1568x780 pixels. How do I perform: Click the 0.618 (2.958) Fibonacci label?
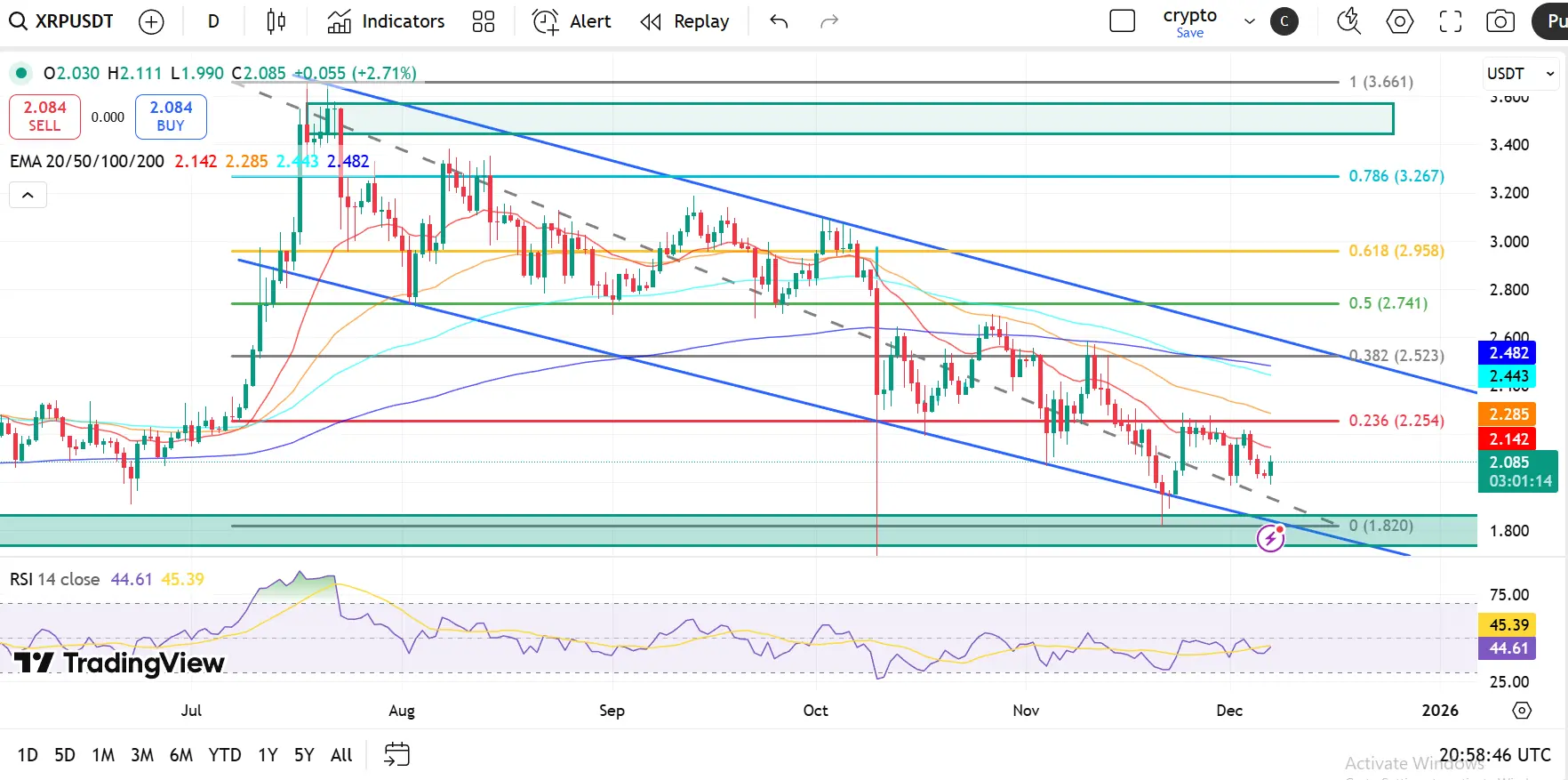1396,251
